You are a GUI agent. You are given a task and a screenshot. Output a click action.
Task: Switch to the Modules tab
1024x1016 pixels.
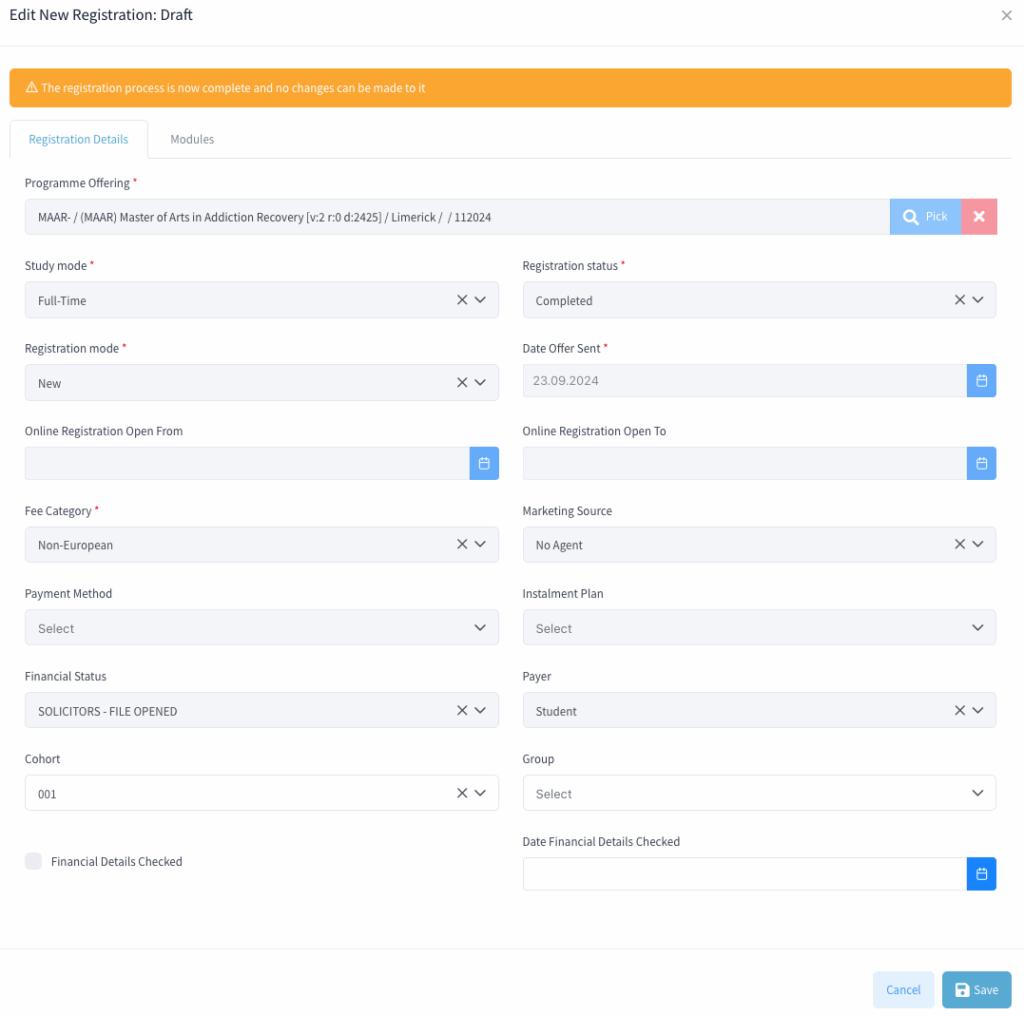coord(192,139)
